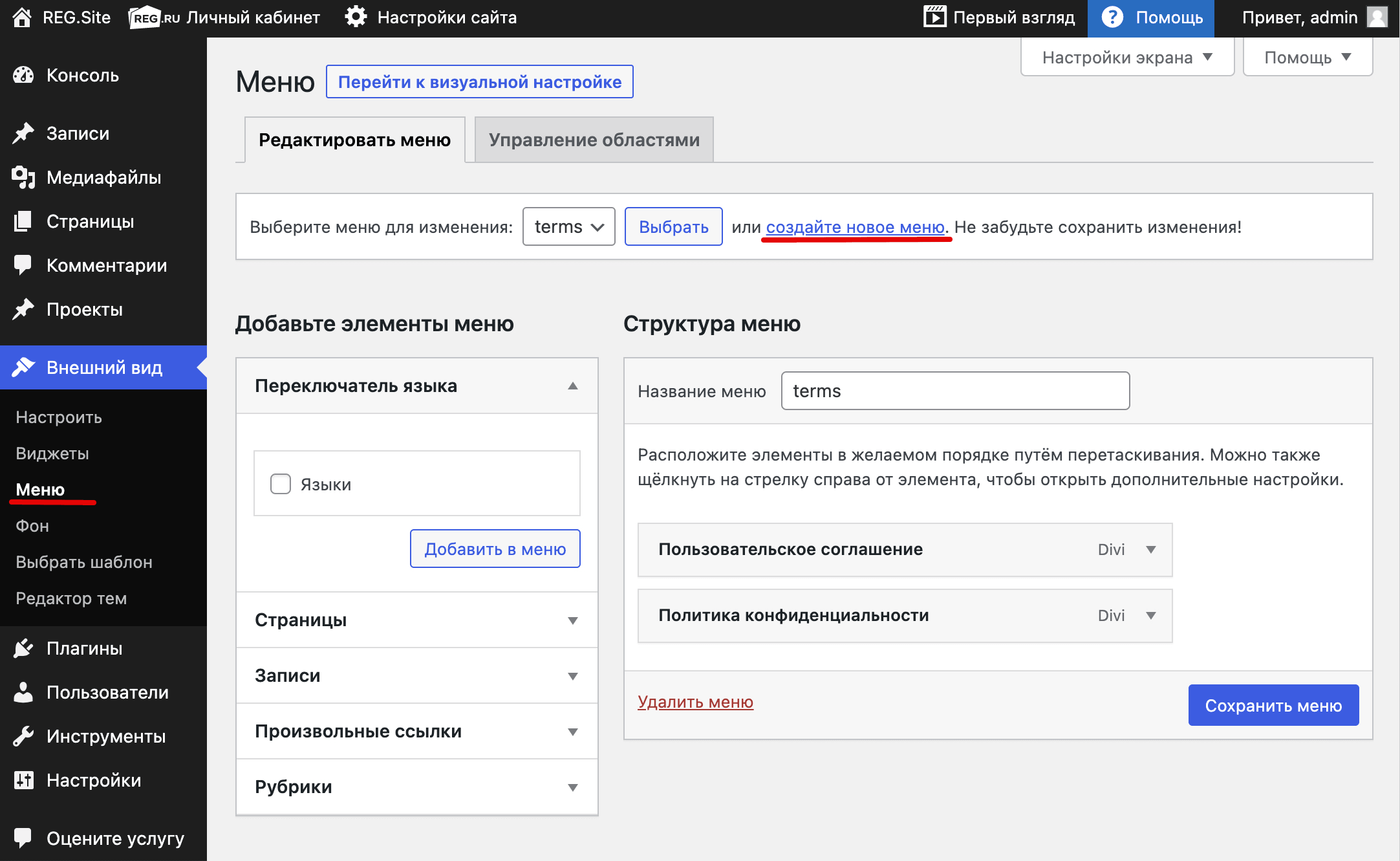The width and height of the screenshot is (1400, 861).
Task: Collapse the Переключатель языка section
Action: 417,386
